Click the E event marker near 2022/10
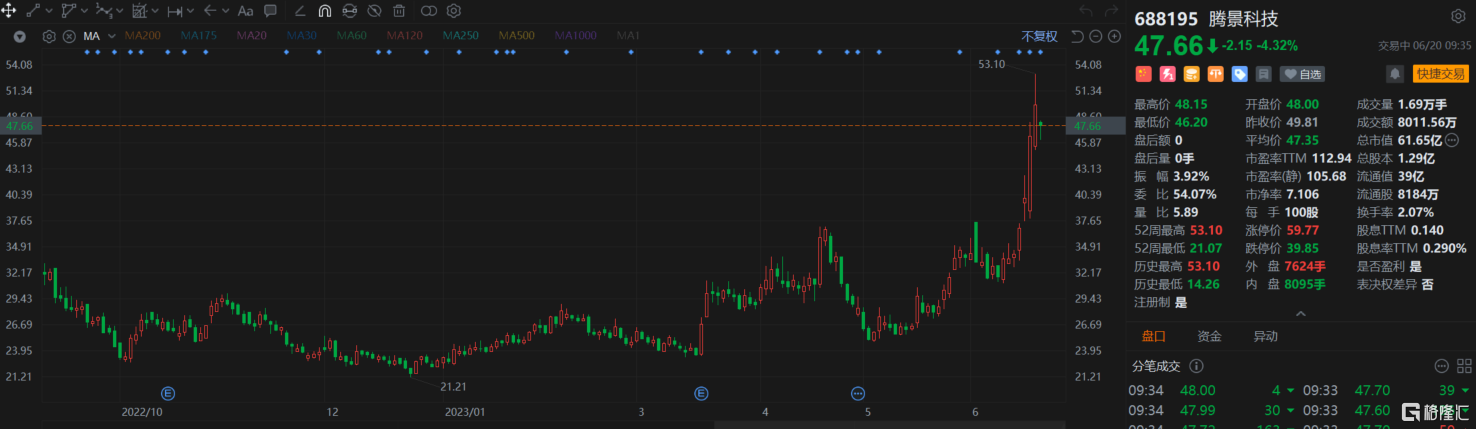This screenshot has height=429, width=1476. point(168,393)
